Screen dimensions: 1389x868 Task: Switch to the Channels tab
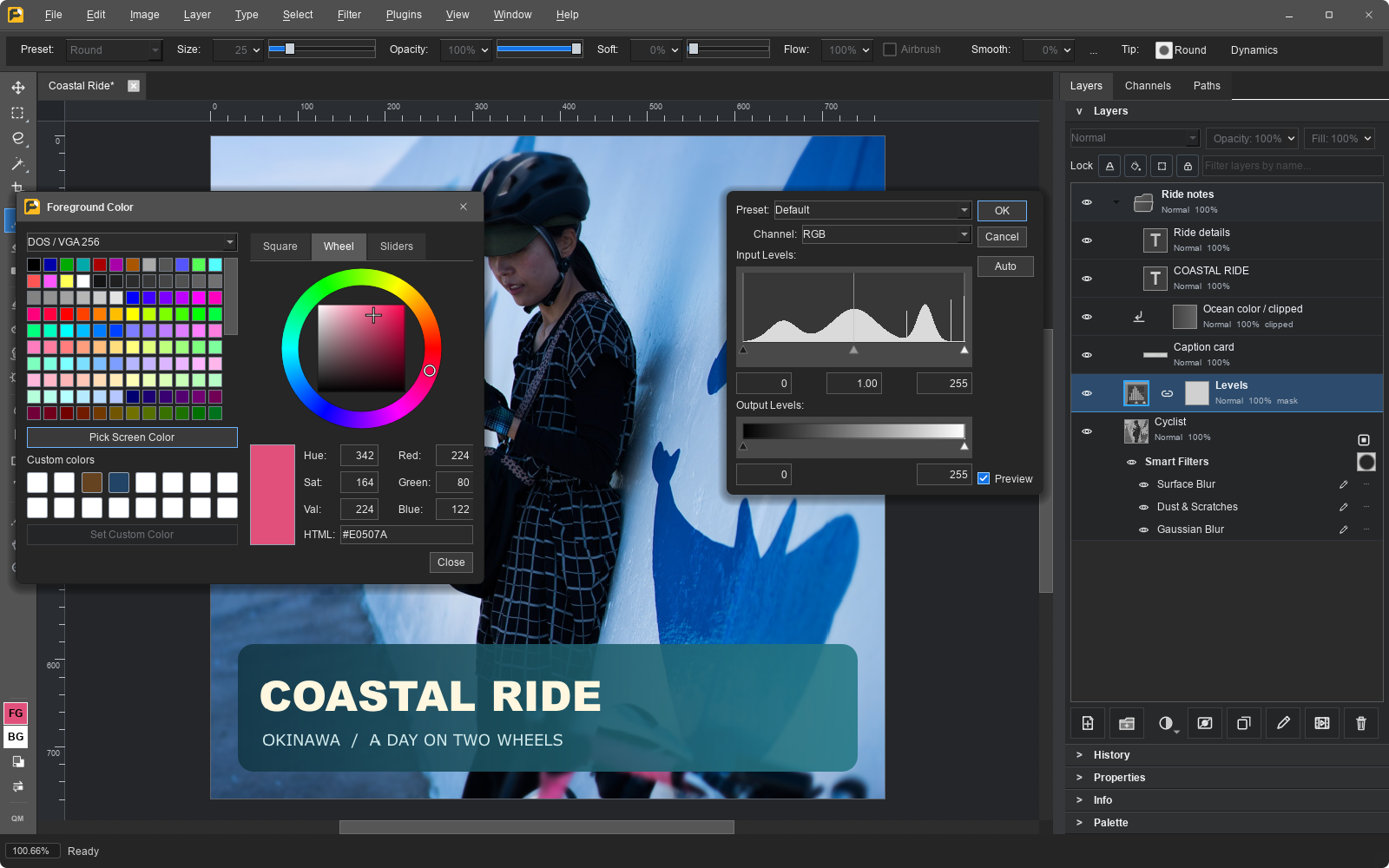click(1148, 86)
